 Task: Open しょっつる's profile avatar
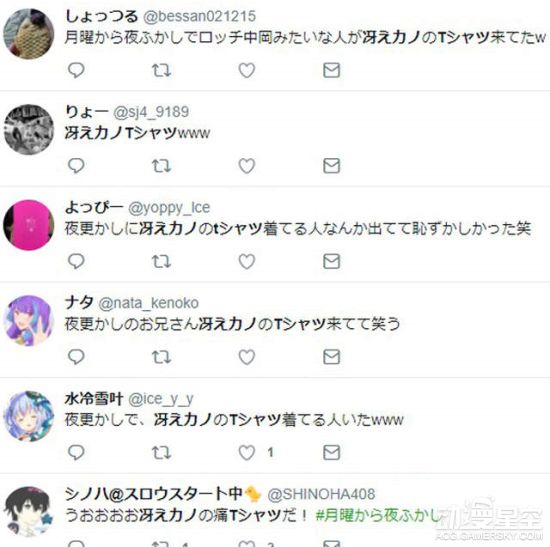(29, 34)
